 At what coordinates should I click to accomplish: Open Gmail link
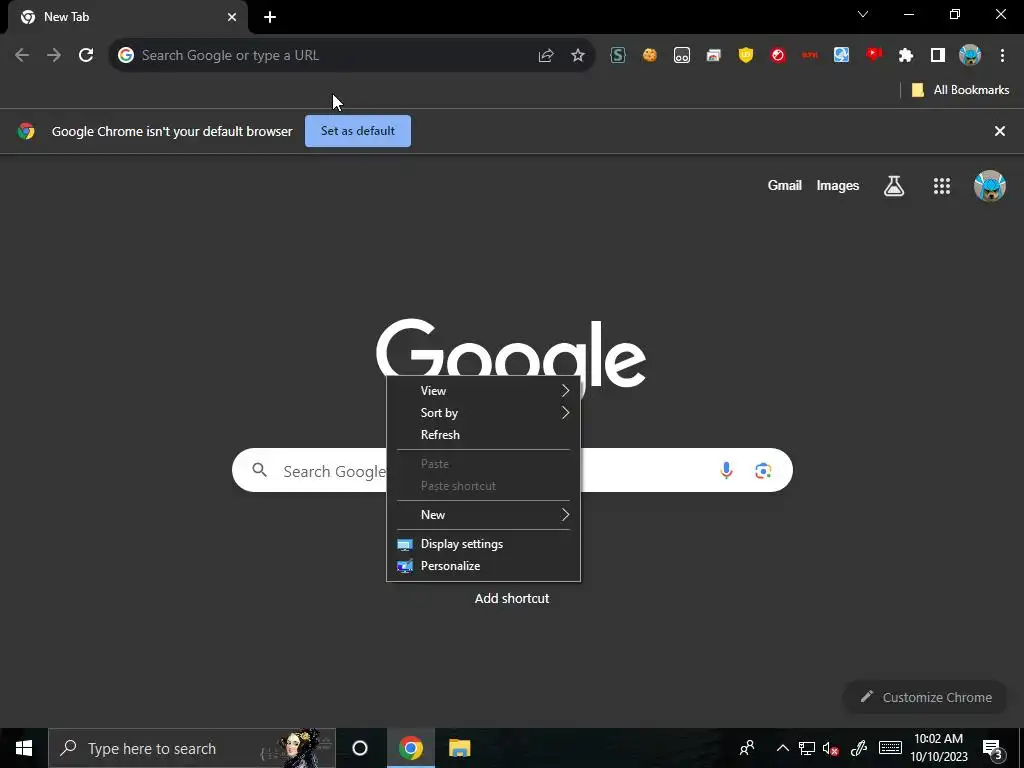click(784, 185)
